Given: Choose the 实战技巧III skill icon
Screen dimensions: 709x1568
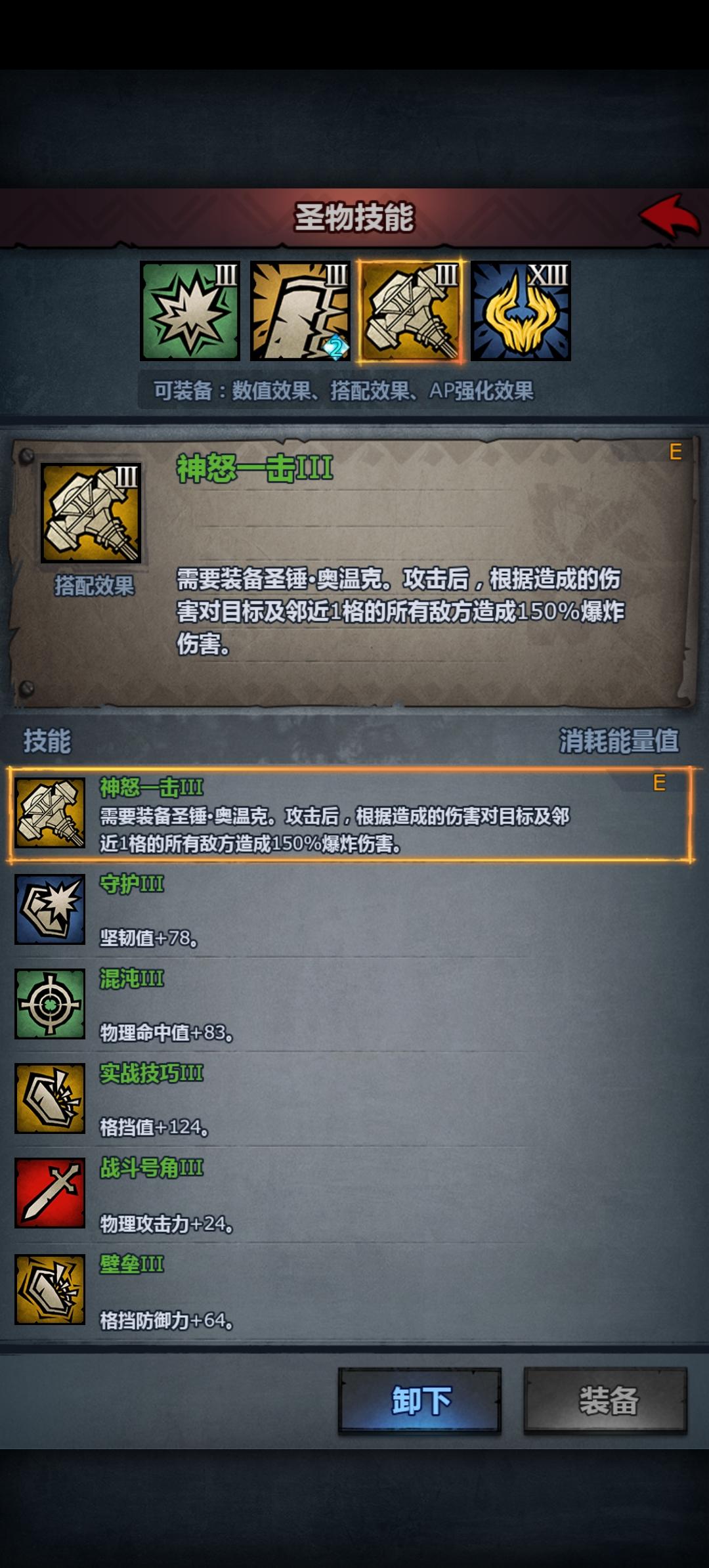Looking at the screenshot, I should coord(50,1099).
